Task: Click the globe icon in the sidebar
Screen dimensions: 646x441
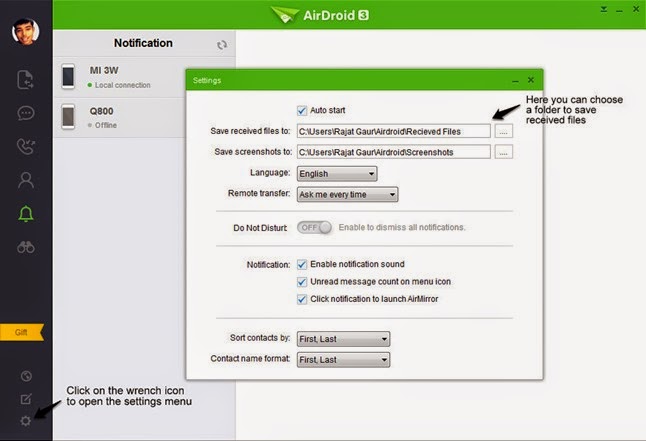Action: tap(26, 376)
